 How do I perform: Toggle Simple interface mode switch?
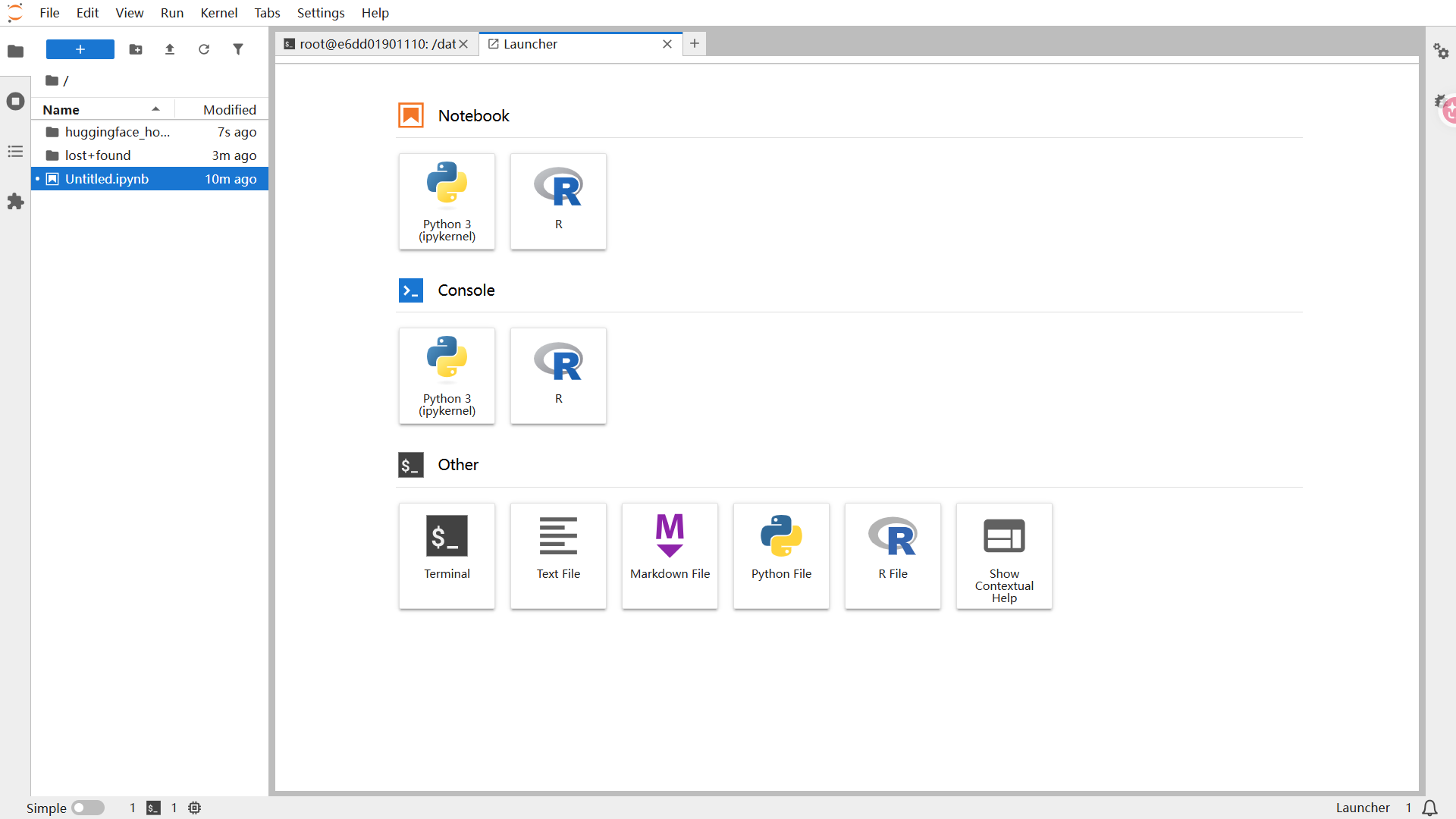pos(88,808)
